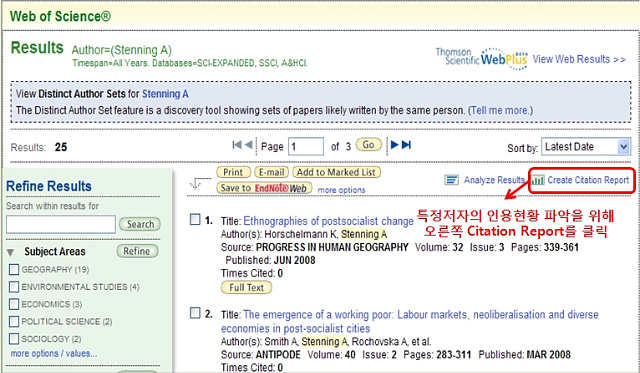
Task: Go to previous page arrow icon
Action: click(248, 145)
